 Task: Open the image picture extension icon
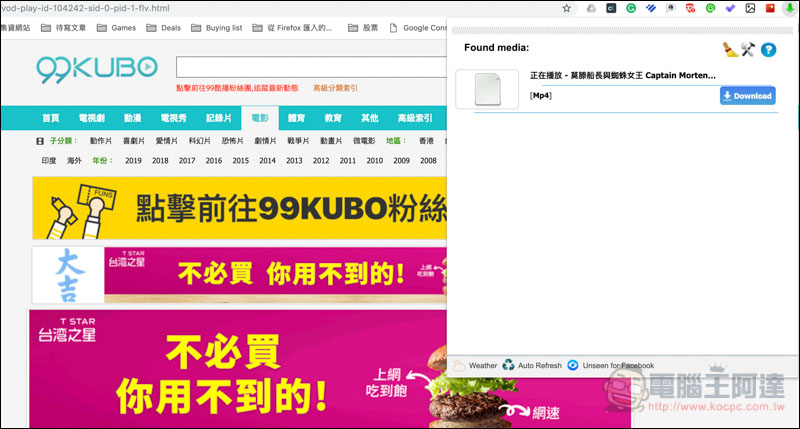click(750, 8)
